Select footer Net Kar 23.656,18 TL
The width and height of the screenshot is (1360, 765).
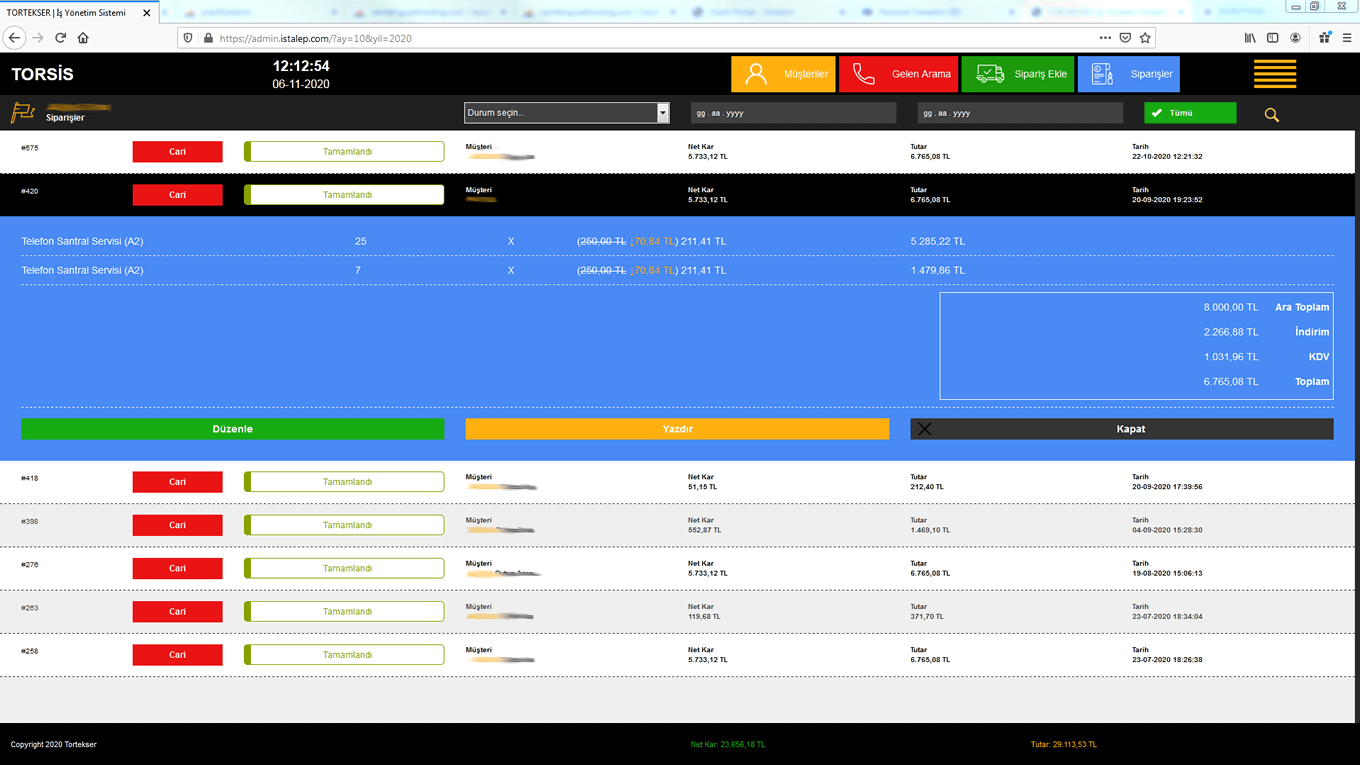pyautogui.click(x=727, y=745)
